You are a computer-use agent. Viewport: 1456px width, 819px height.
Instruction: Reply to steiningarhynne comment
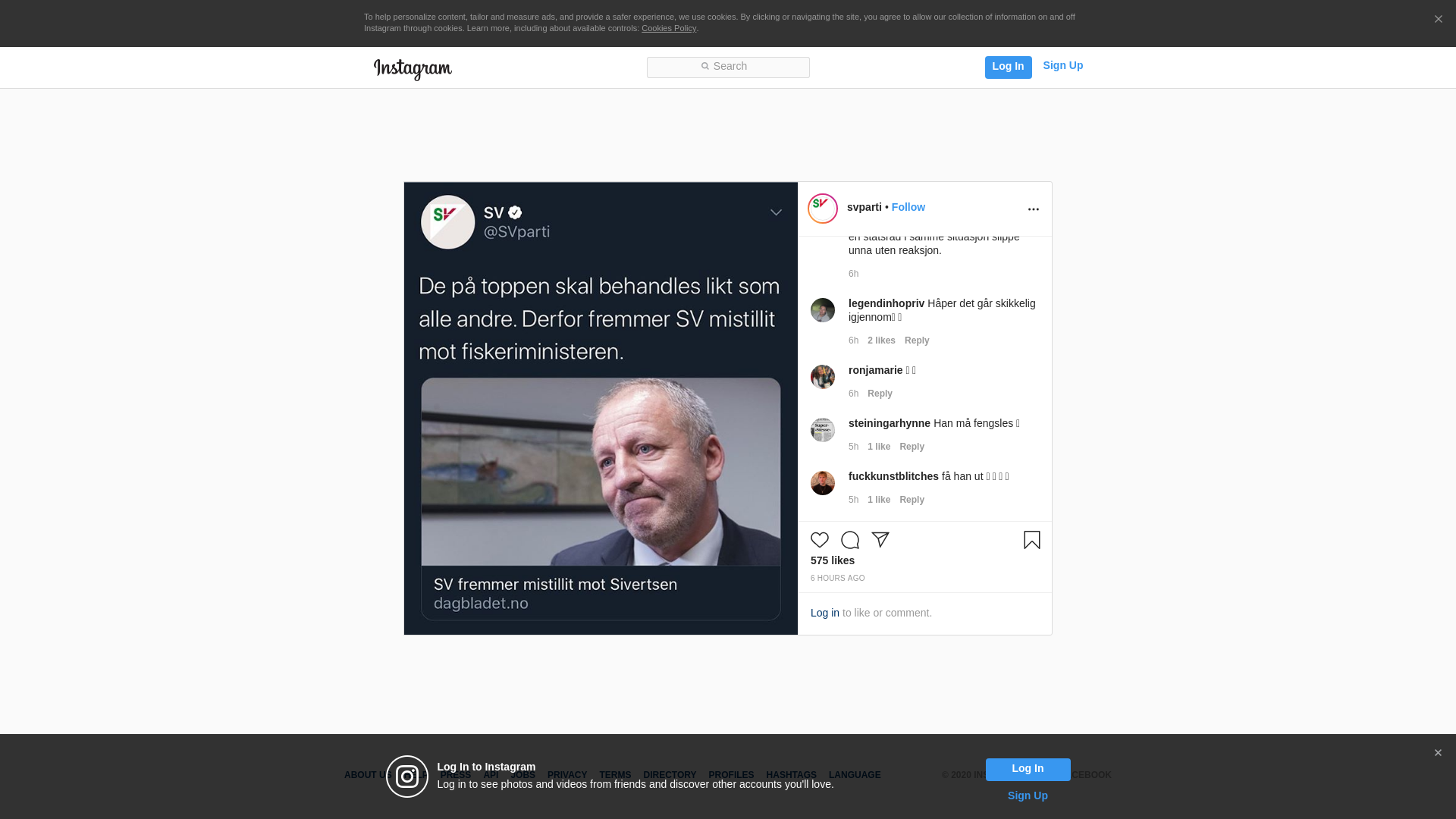(912, 447)
